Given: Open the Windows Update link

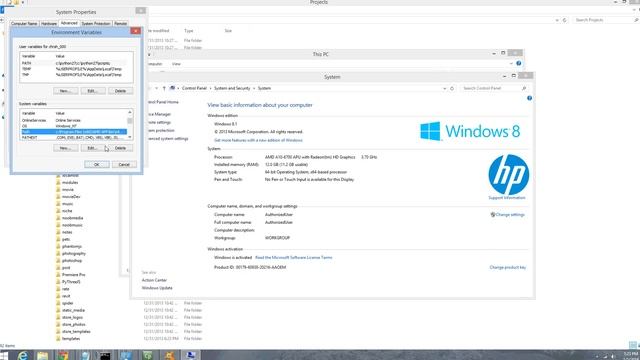Looking at the screenshot, I should [157, 288].
